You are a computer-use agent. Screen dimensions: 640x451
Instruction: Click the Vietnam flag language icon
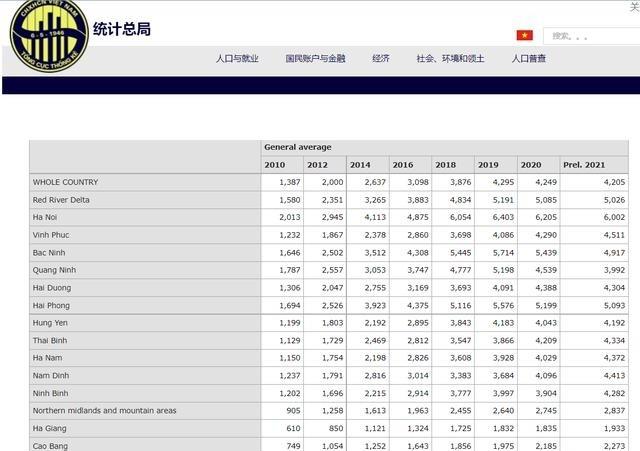[524, 36]
